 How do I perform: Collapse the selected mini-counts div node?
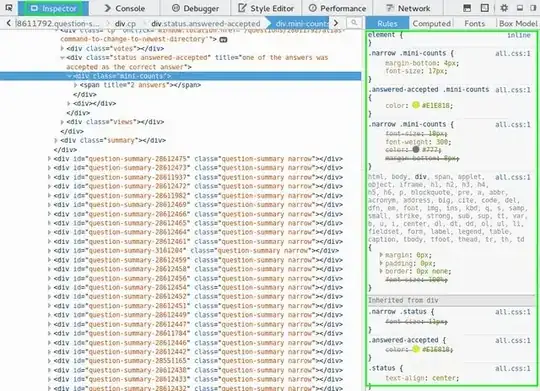click(x=69, y=76)
